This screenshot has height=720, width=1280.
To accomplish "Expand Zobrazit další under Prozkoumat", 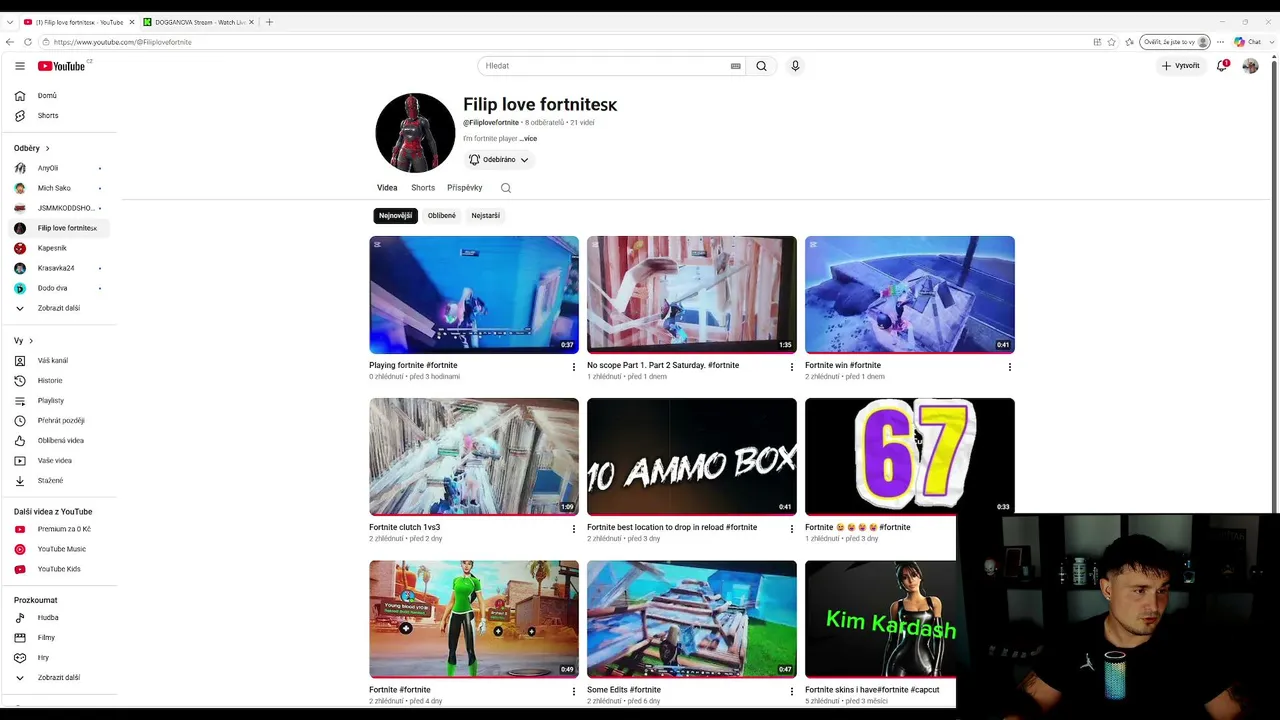I will tap(60, 678).
